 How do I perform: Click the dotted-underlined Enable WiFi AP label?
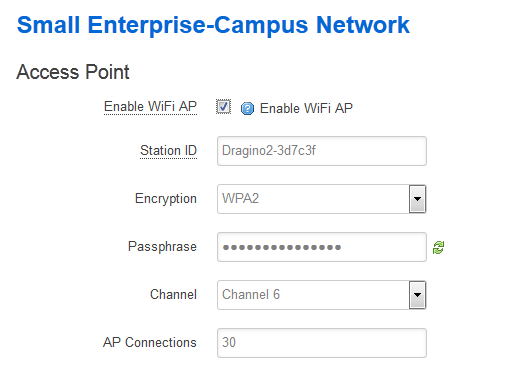pos(150,107)
